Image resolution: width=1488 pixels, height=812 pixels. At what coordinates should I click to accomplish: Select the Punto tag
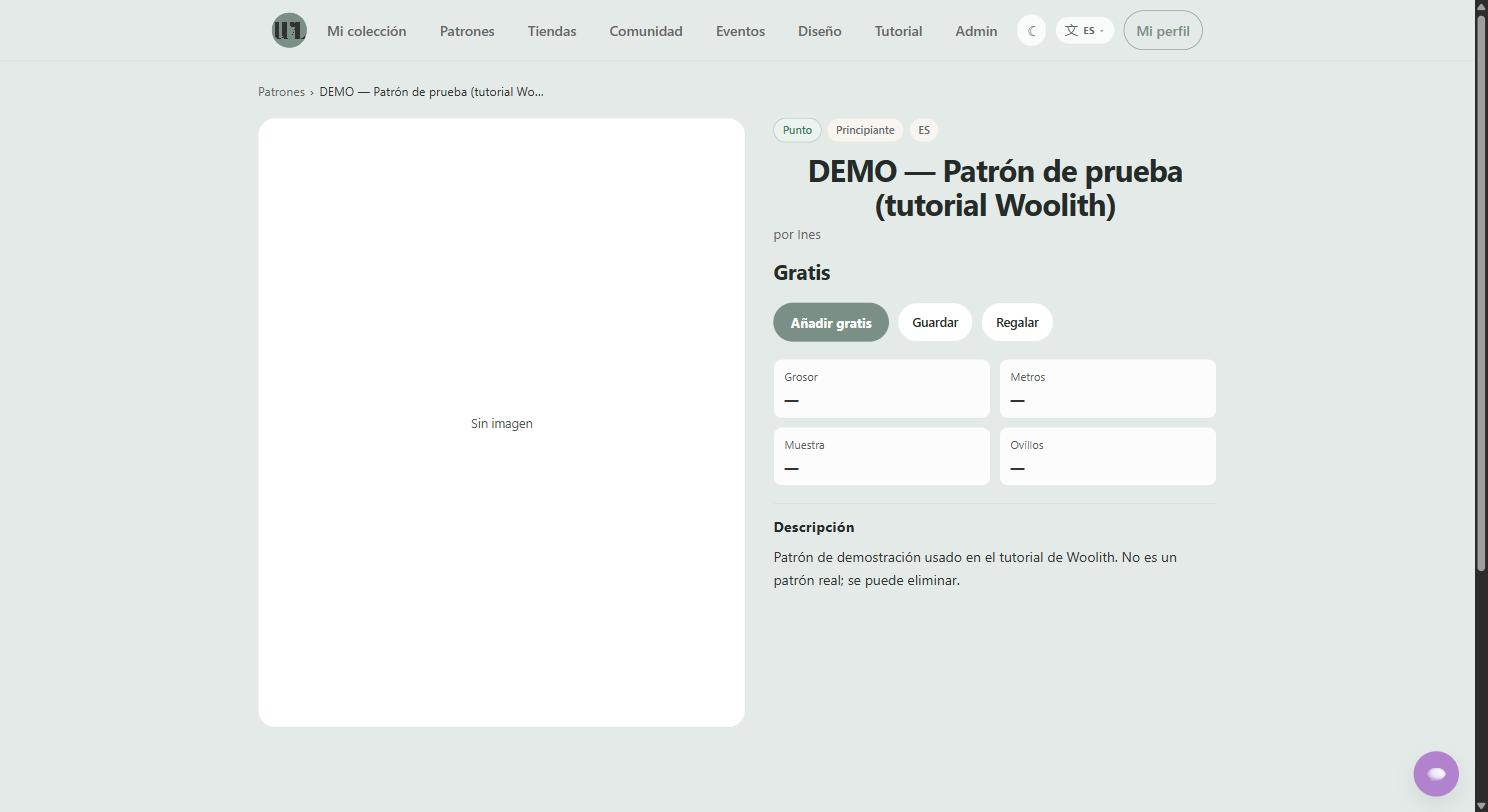(x=797, y=130)
